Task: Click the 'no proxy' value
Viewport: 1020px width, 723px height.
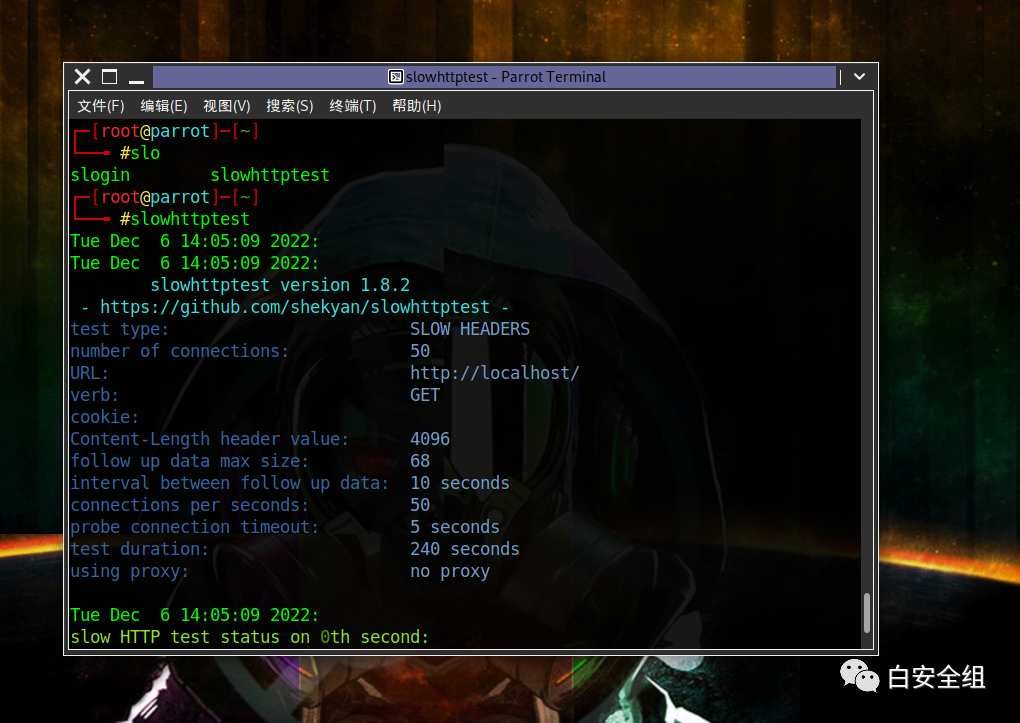Action: pos(450,571)
